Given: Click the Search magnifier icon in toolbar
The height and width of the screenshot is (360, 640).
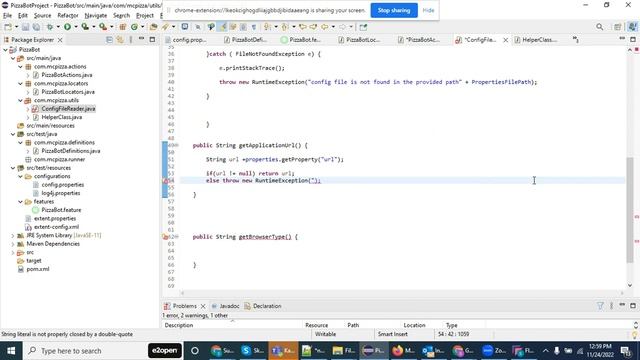Looking at the screenshot, I should coord(599,27).
